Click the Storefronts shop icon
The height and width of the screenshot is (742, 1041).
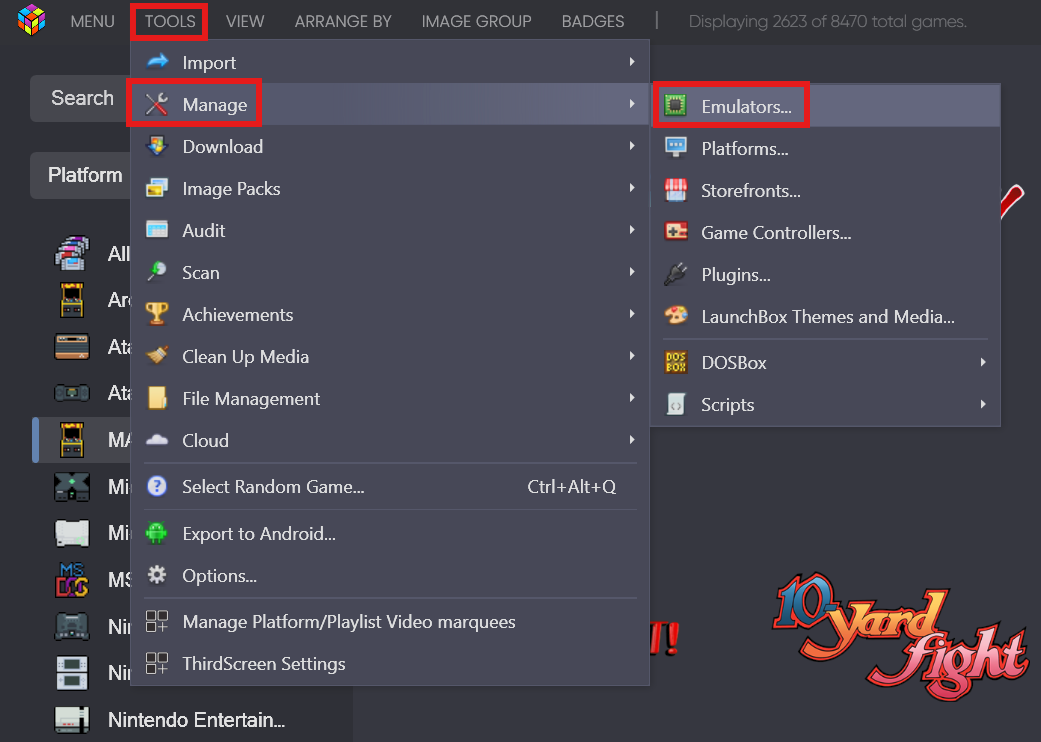point(676,190)
